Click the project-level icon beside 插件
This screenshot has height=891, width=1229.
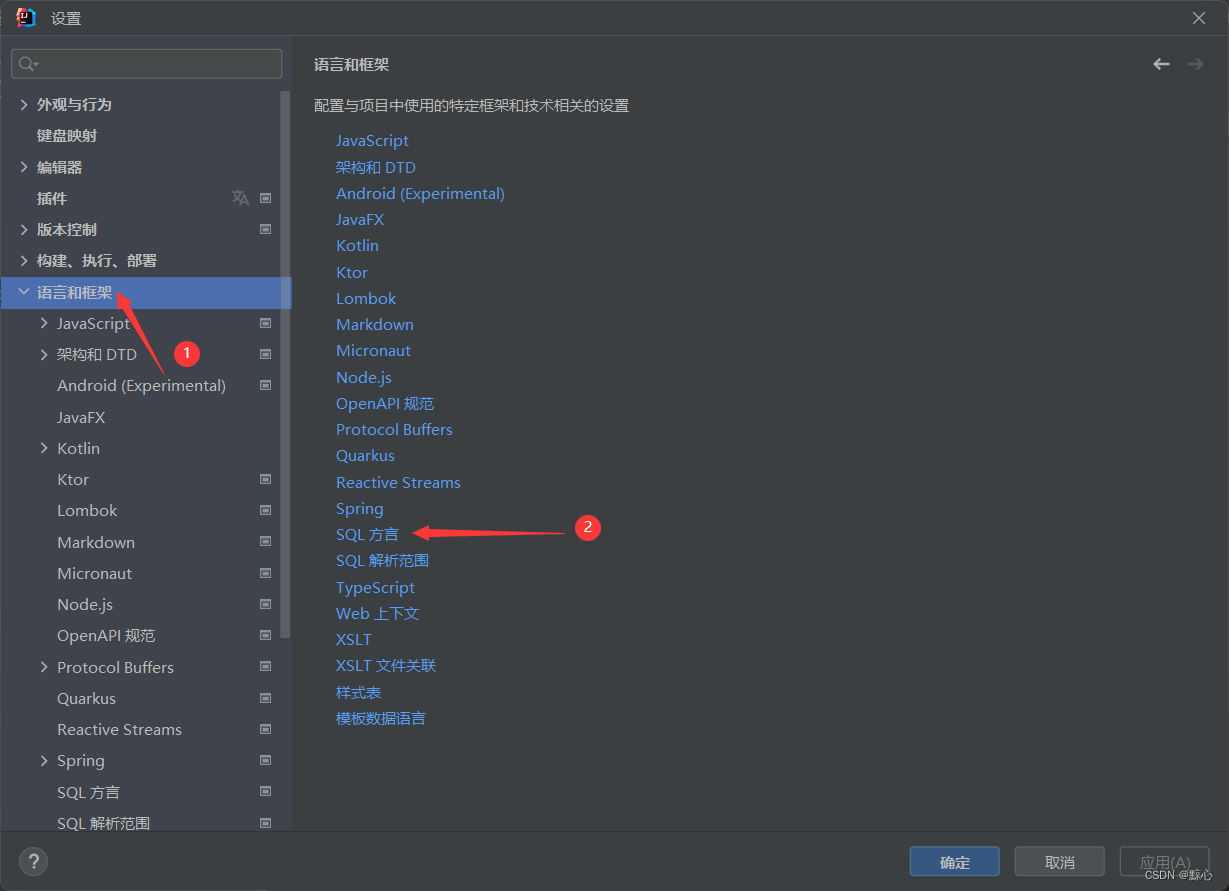[266, 198]
